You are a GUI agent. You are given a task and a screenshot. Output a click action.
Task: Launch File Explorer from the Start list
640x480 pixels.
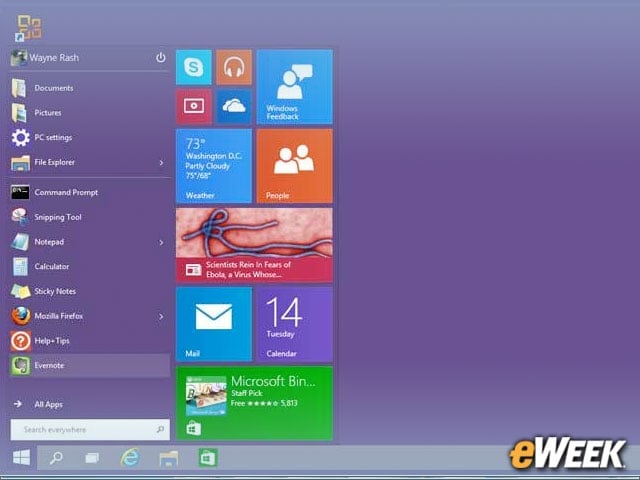coord(82,162)
